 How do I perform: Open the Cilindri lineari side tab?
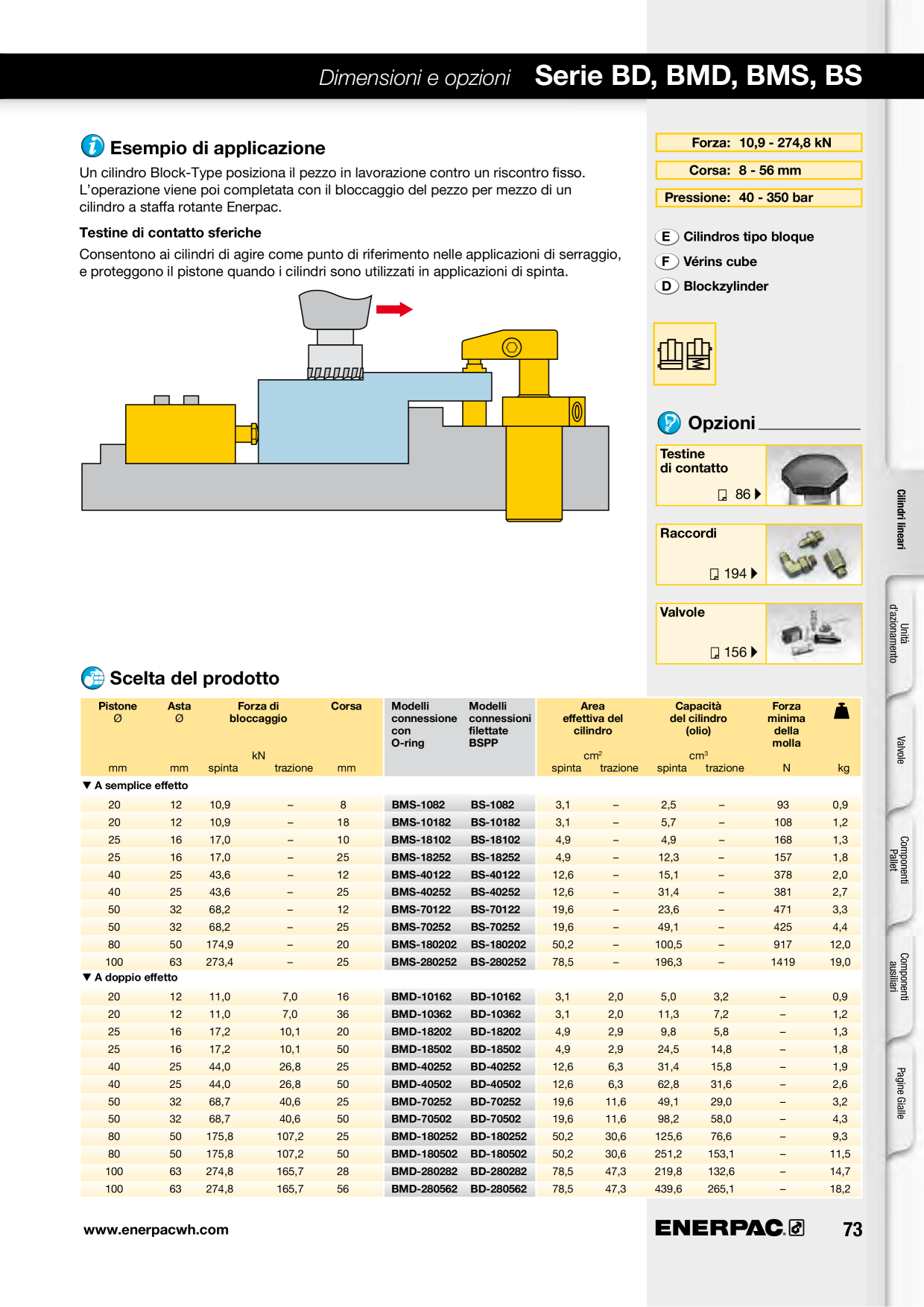point(901,519)
